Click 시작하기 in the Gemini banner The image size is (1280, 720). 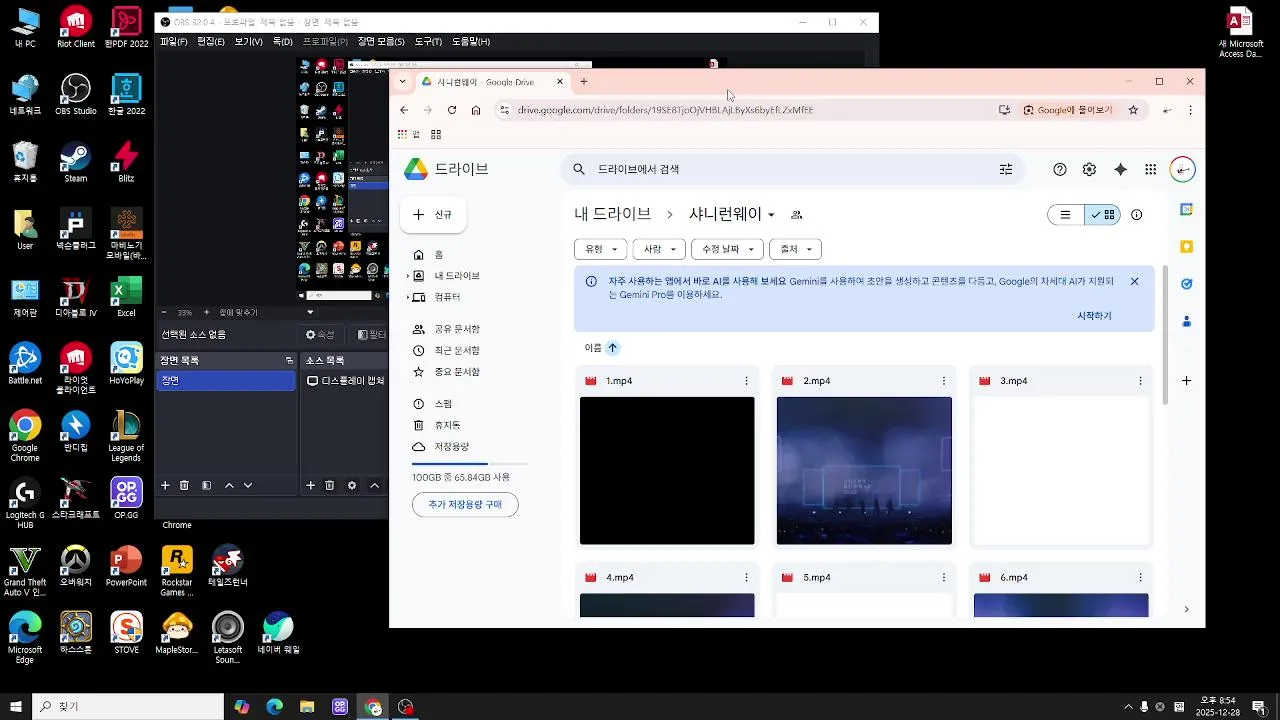[1094, 315]
